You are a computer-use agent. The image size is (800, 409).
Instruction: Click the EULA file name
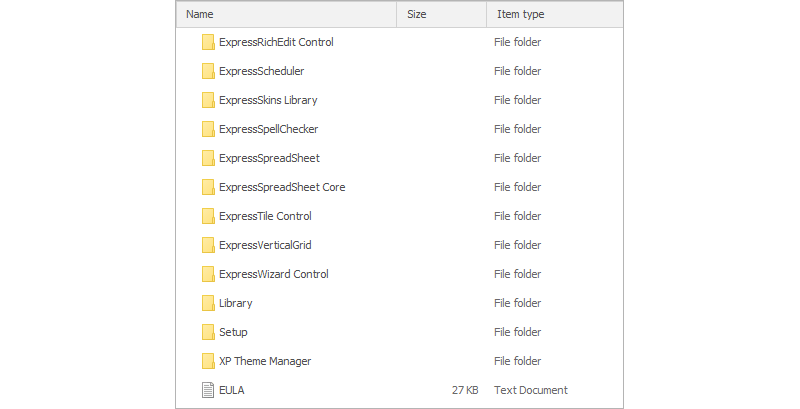click(232, 390)
